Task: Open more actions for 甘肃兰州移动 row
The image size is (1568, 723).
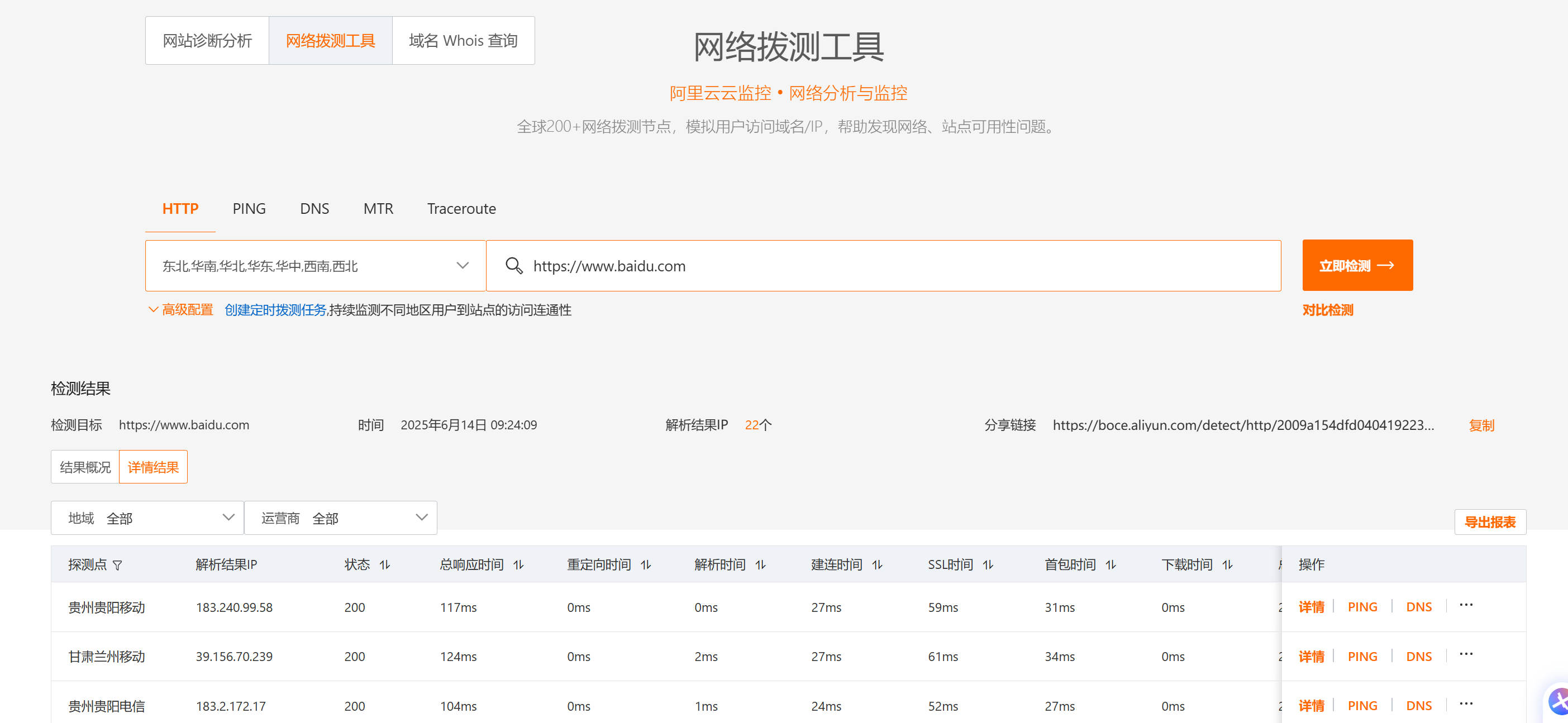Action: pos(1466,654)
